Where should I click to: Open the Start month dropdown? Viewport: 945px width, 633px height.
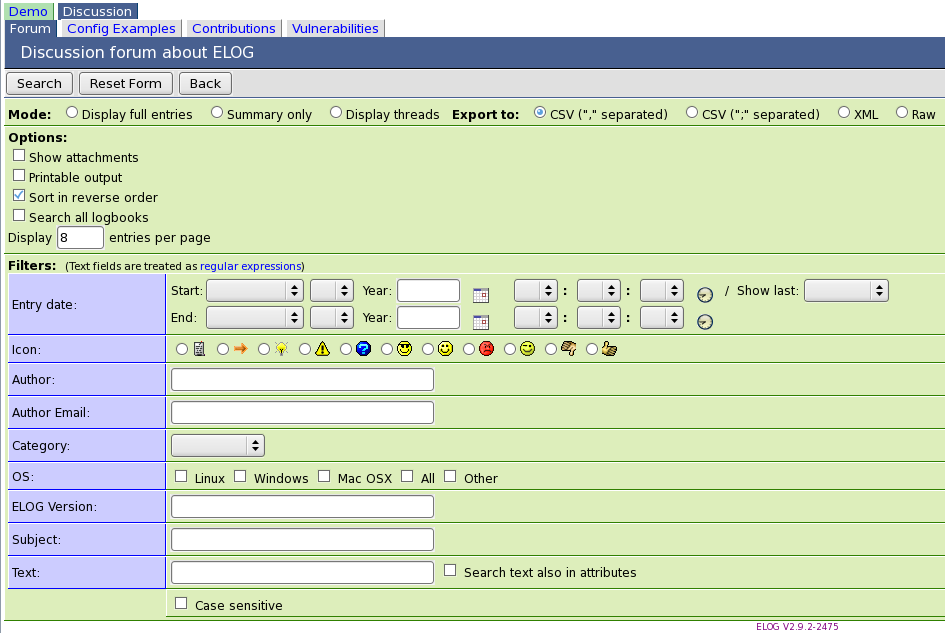254,291
